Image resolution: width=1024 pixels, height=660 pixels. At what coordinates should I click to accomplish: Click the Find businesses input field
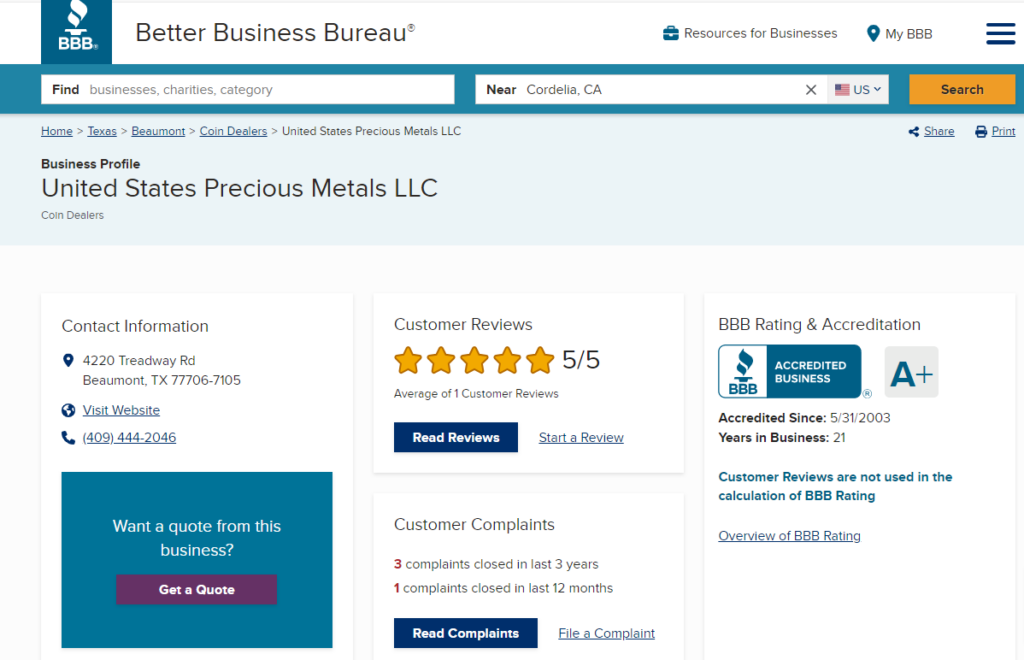248,89
